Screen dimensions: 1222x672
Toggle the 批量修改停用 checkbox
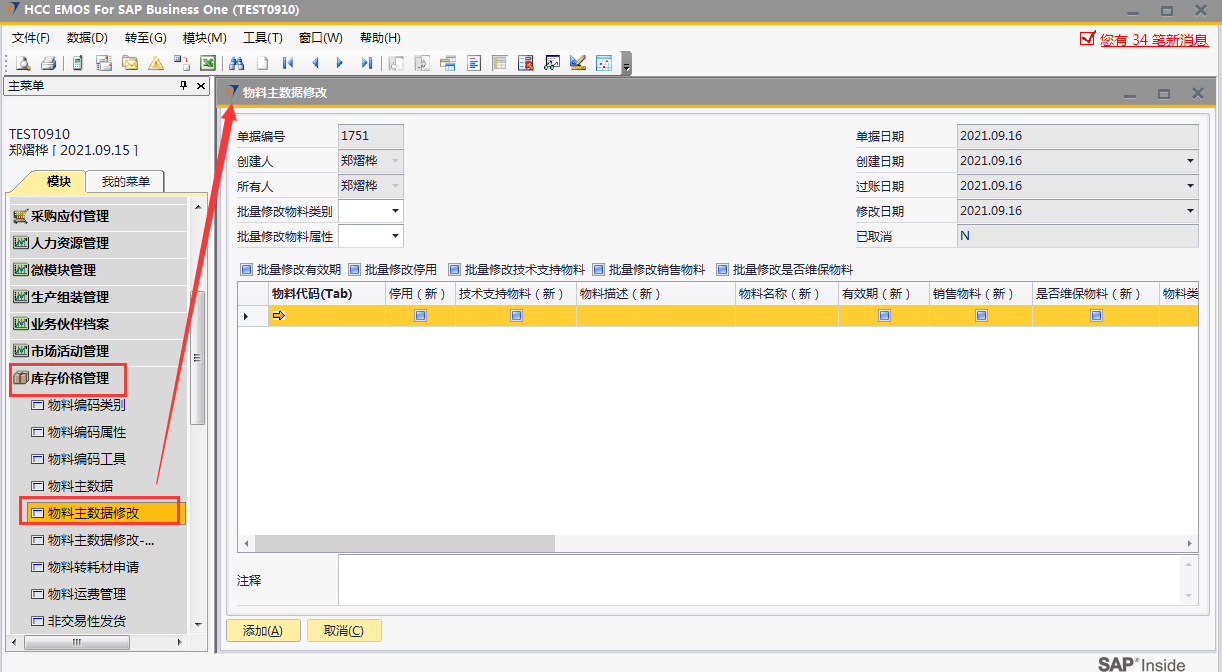(354, 270)
